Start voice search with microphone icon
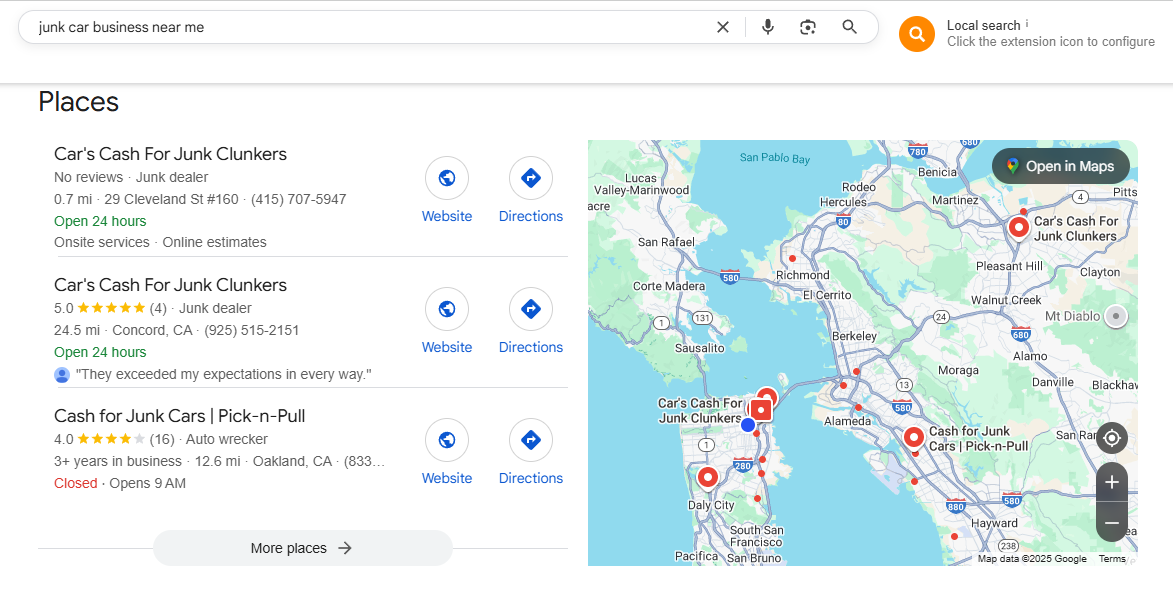Screen dimensions: 1173x589 (x=768, y=27)
